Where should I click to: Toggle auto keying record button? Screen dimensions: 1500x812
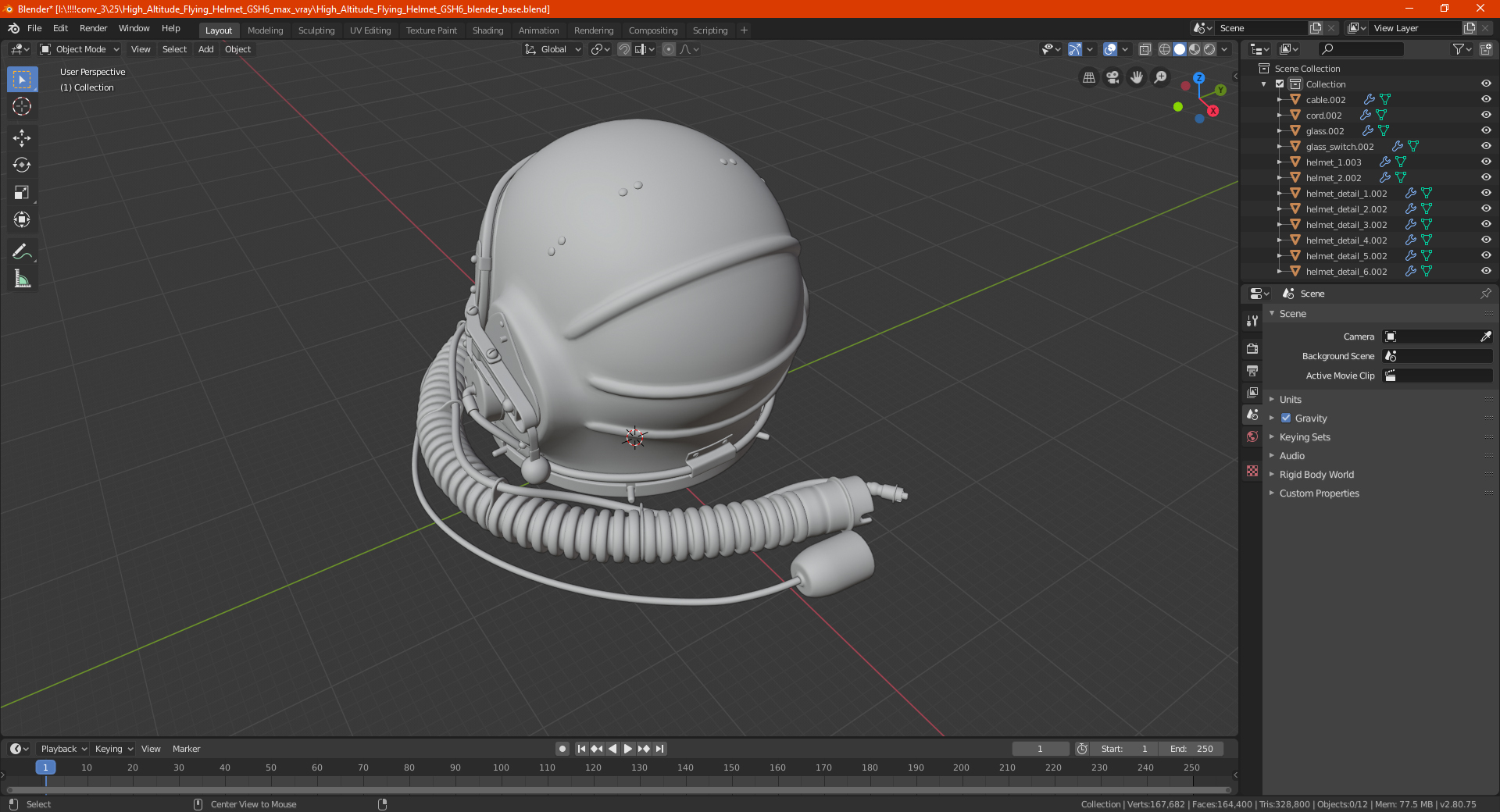pos(562,749)
